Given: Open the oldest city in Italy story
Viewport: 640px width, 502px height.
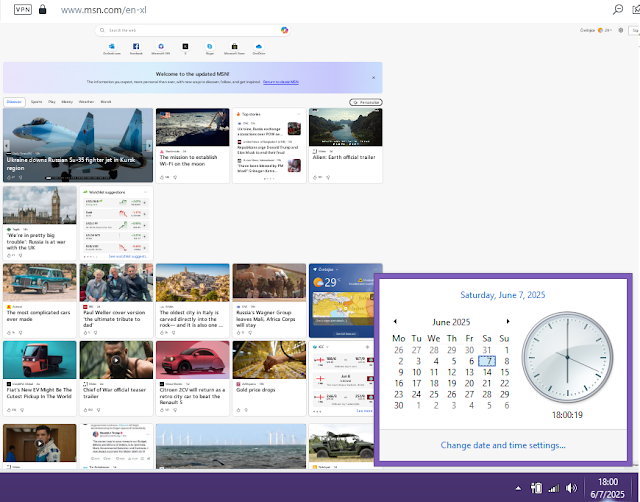Looking at the screenshot, I should (193, 300).
